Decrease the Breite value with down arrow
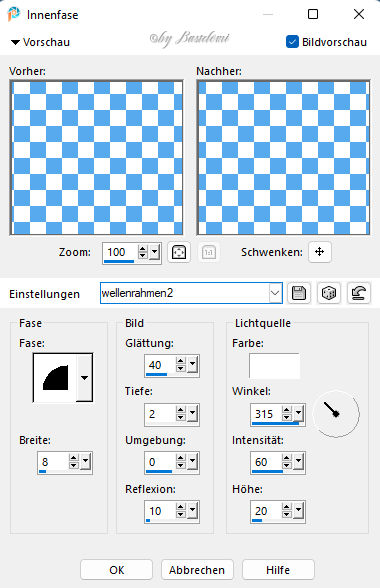Viewport: 380px width, 588px height. coord(74,466)
